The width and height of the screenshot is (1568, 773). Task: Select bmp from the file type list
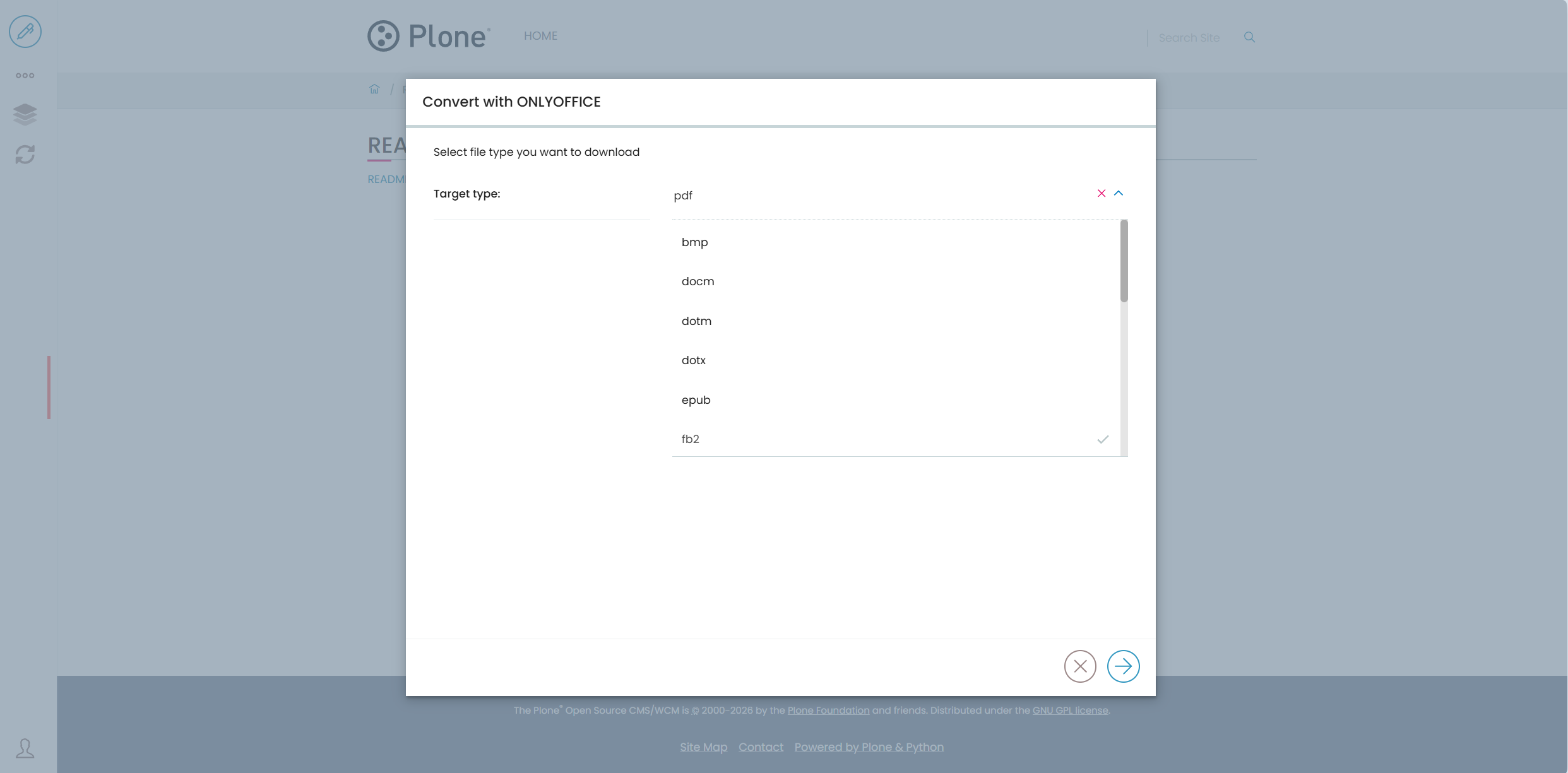[896, 242]
